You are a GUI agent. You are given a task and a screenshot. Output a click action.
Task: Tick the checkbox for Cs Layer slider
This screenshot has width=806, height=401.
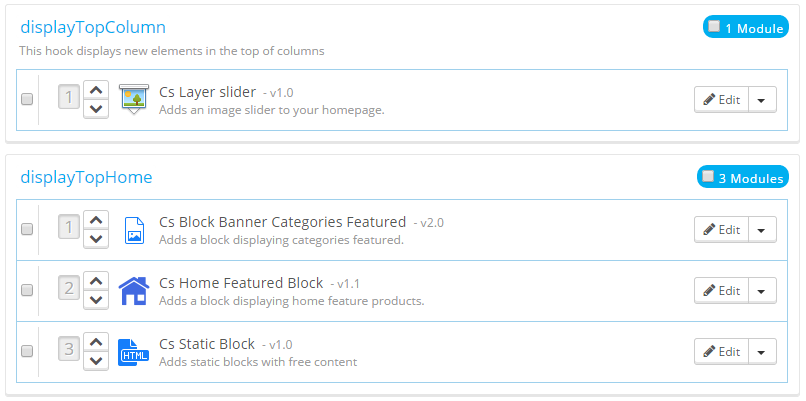tap(27, 99)
